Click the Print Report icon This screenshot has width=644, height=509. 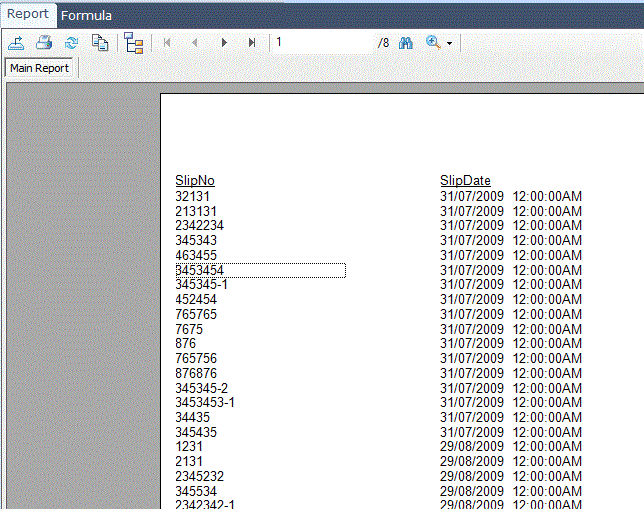point(44,43)
